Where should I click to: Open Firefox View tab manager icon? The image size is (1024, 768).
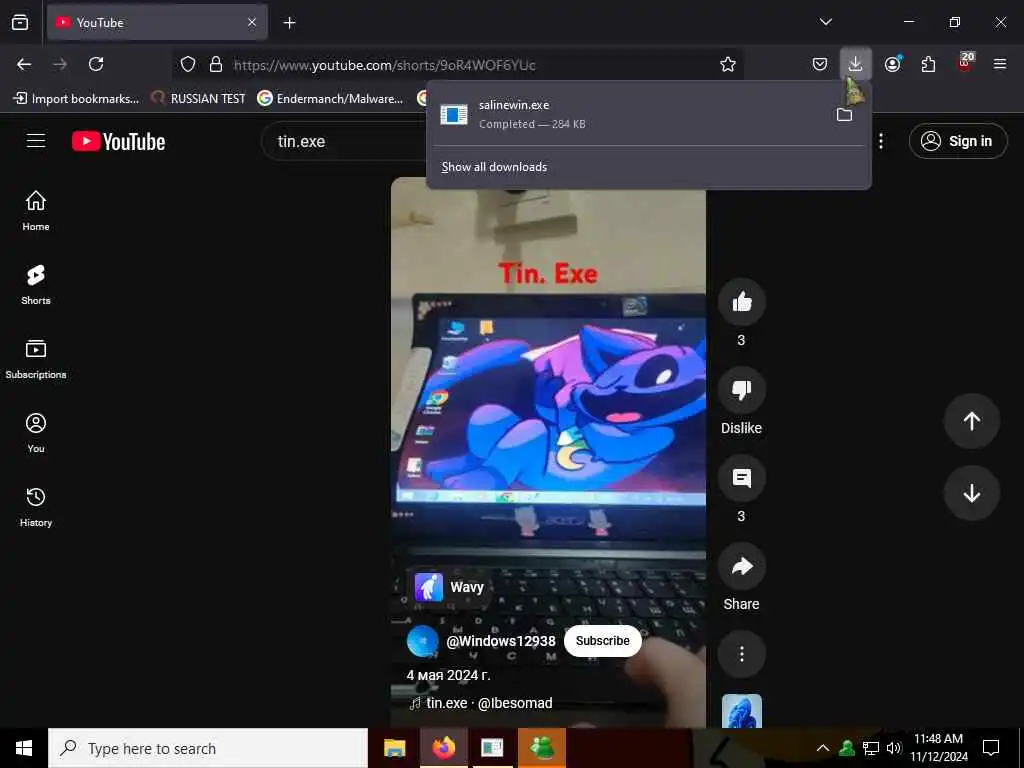click(20, 22)
